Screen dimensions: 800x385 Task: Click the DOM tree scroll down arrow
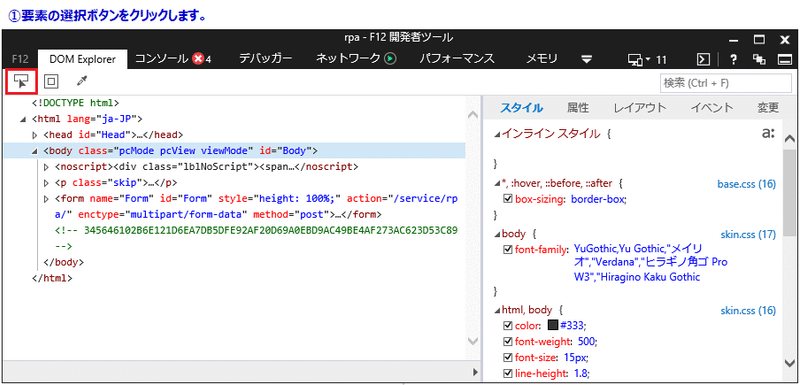click(473, 340)
